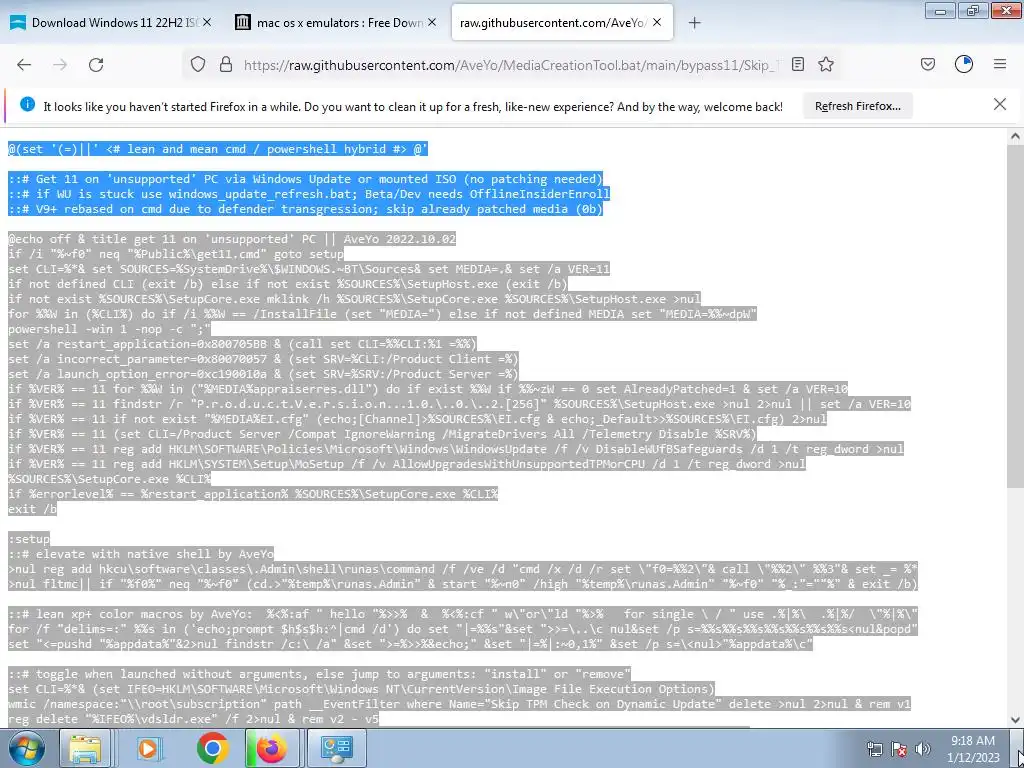Open the Firefox application menu

[x=1000, y=64]
